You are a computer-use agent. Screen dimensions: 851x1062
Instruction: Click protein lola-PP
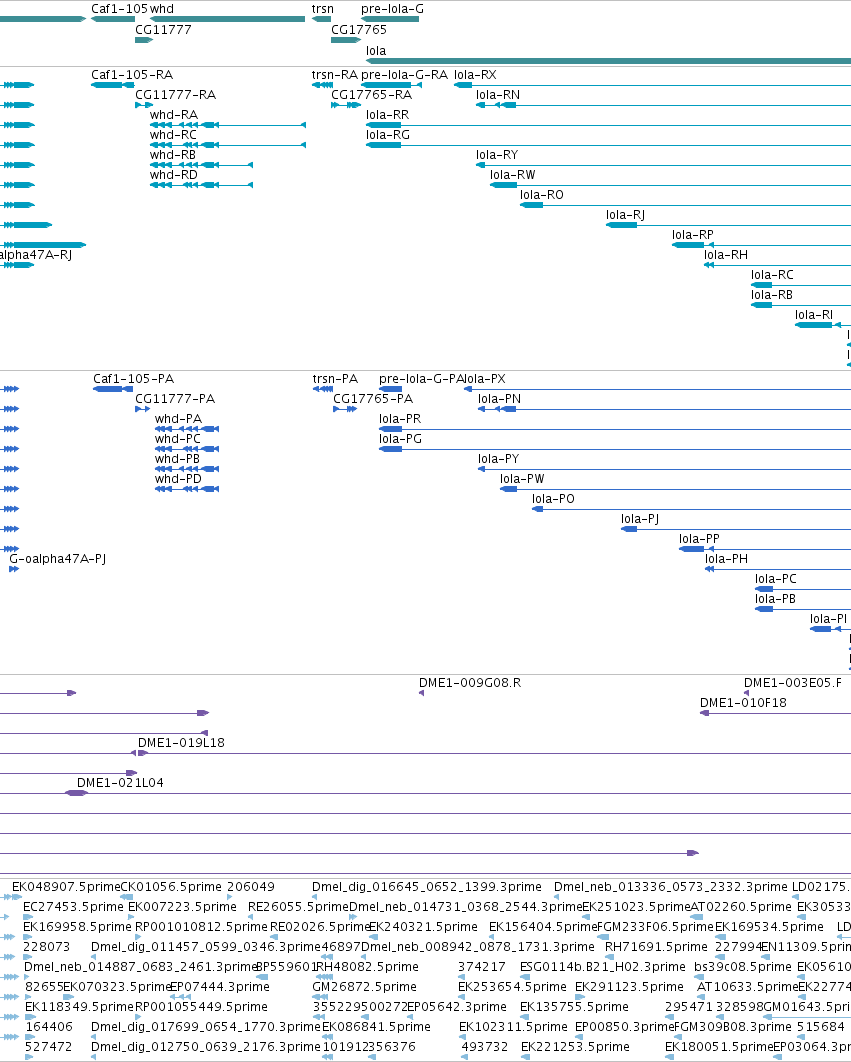coord(699,538)
